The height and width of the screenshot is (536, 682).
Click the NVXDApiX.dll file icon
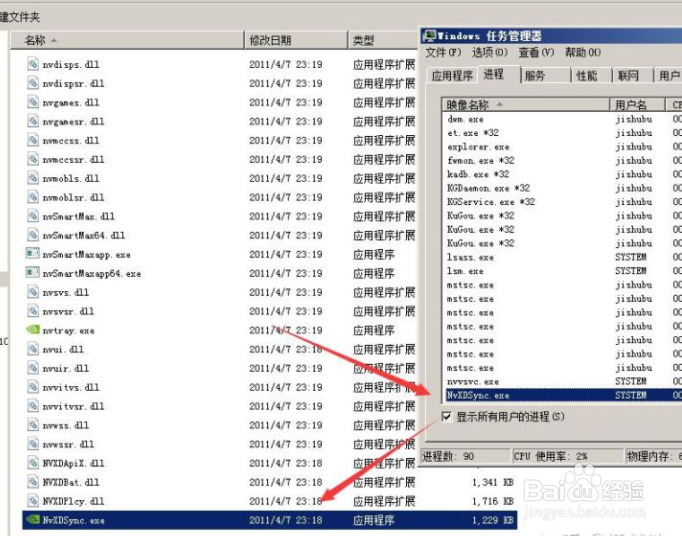pos(33,463)
